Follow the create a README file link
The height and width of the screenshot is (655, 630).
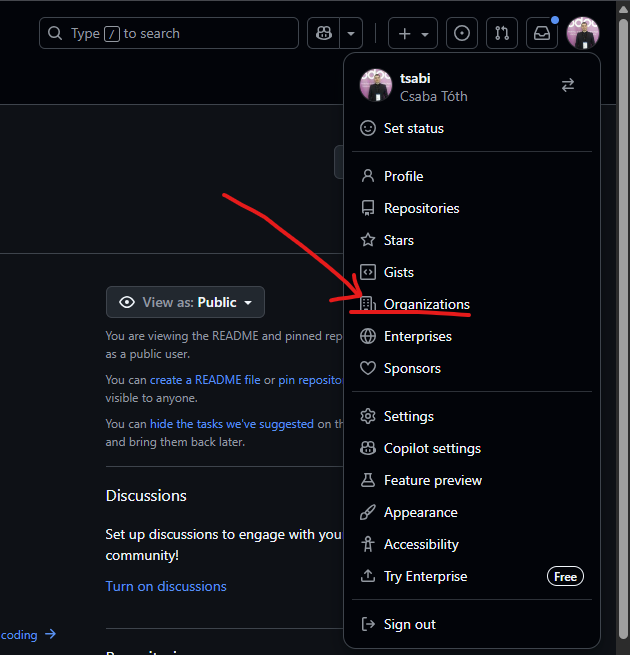205,380
